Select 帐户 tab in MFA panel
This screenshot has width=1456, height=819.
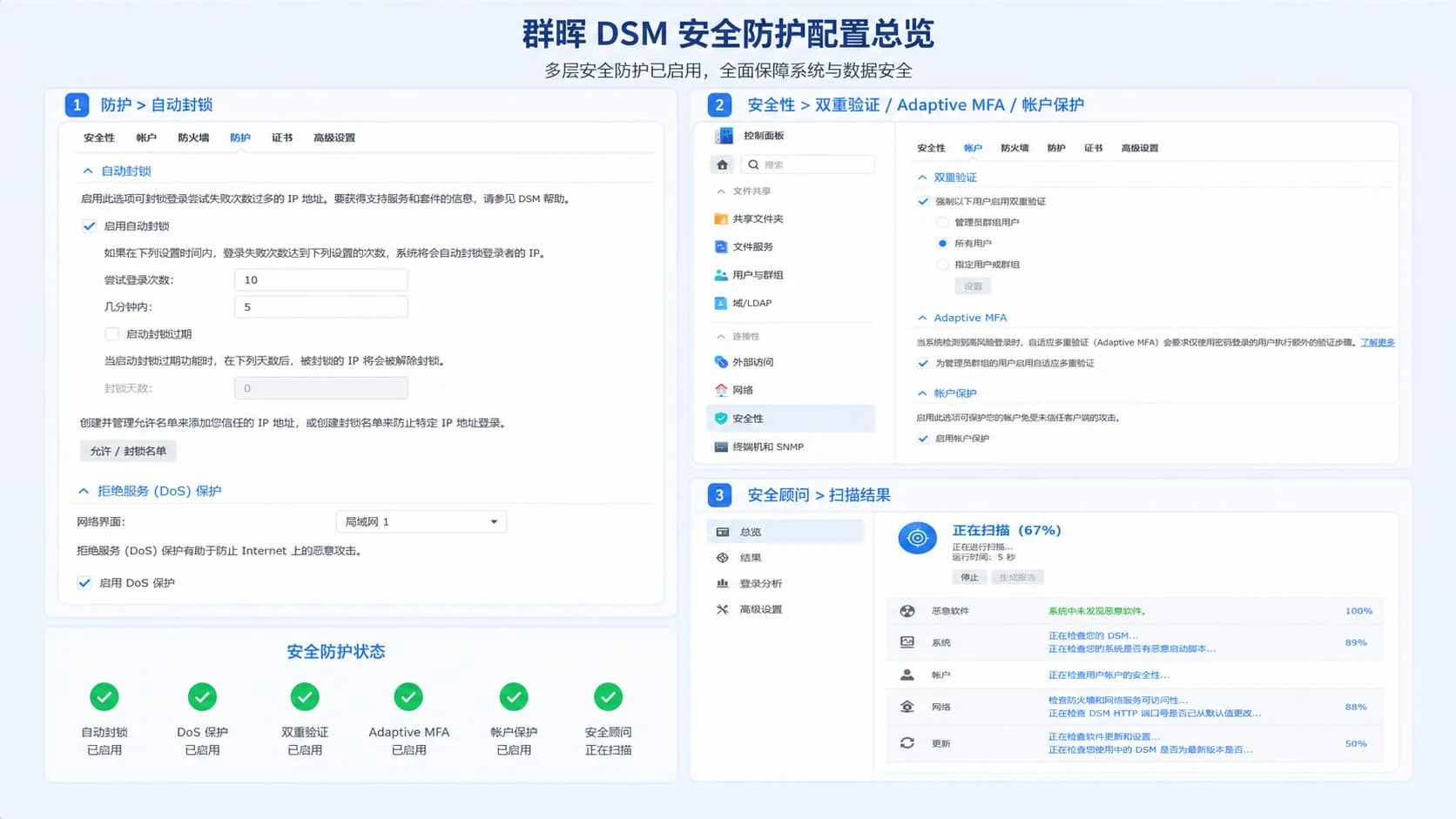(x=973, y=148)
